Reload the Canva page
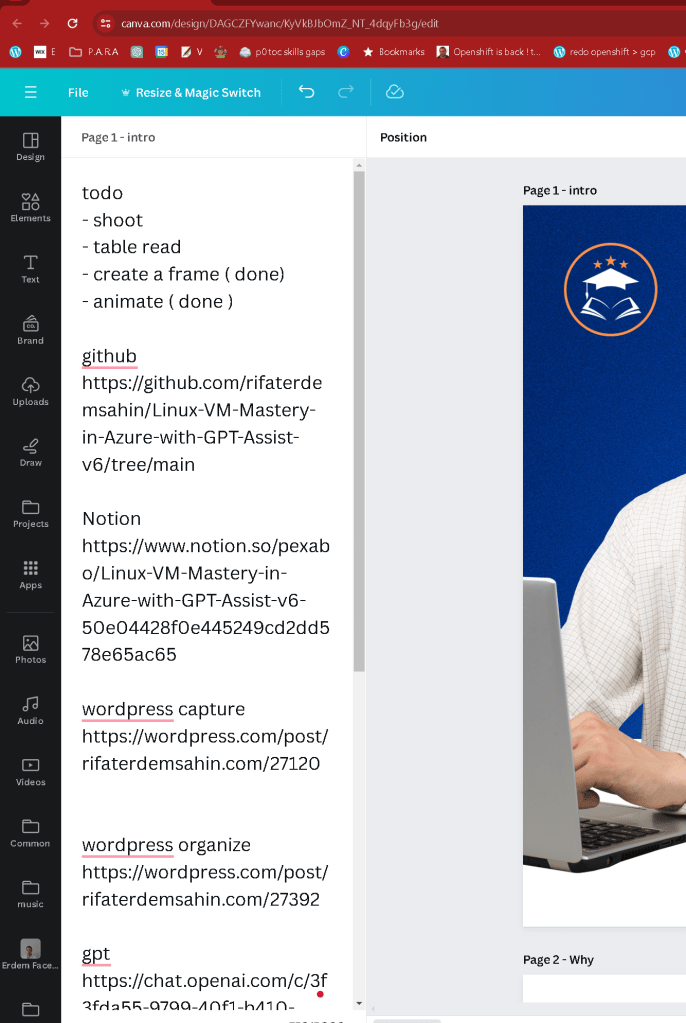 (x=72, y=23)
